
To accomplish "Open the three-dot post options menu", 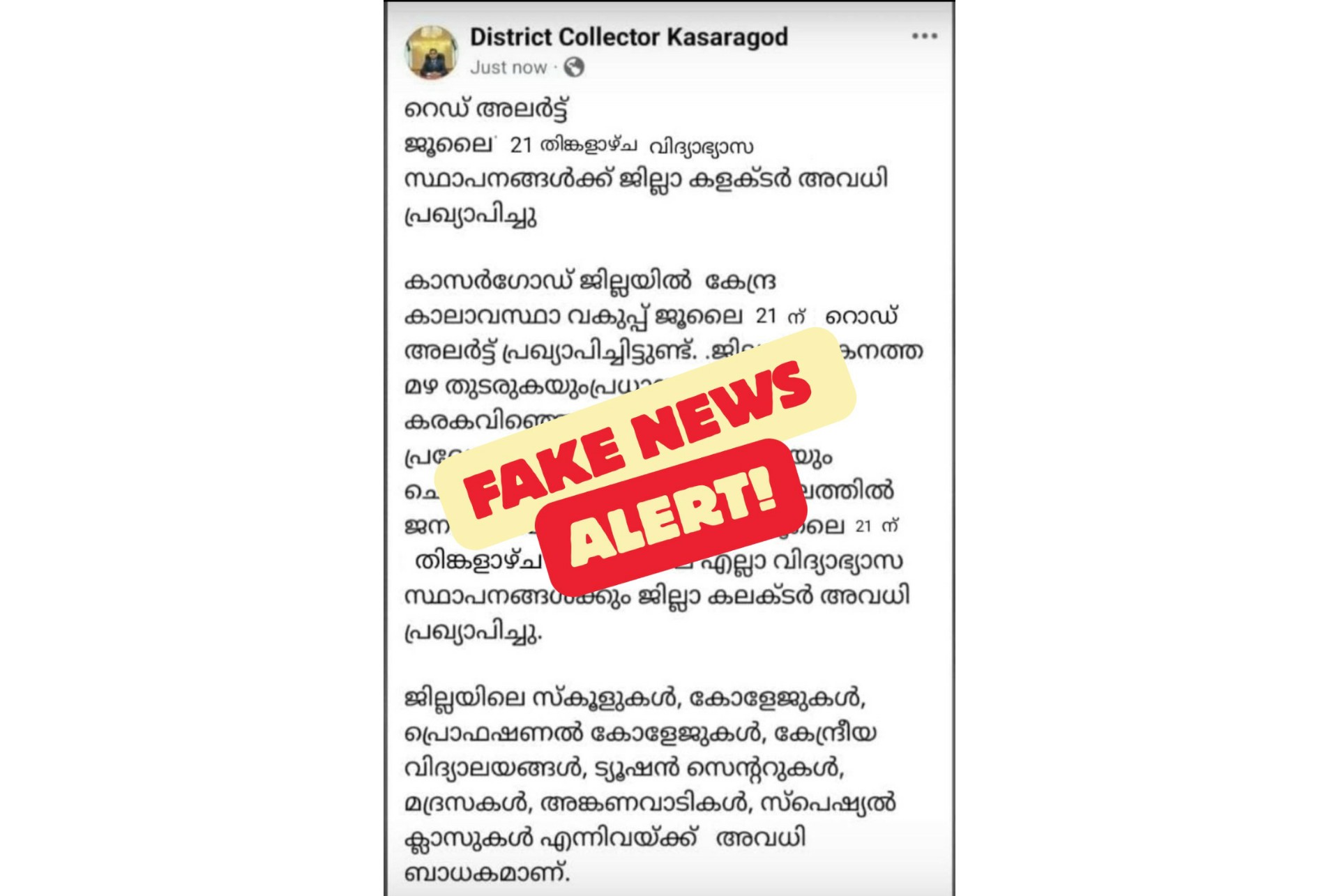I will click(924, 36).
